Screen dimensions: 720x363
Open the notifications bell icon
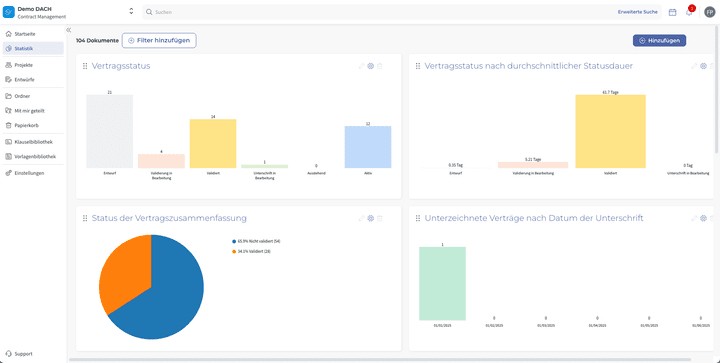689,12
